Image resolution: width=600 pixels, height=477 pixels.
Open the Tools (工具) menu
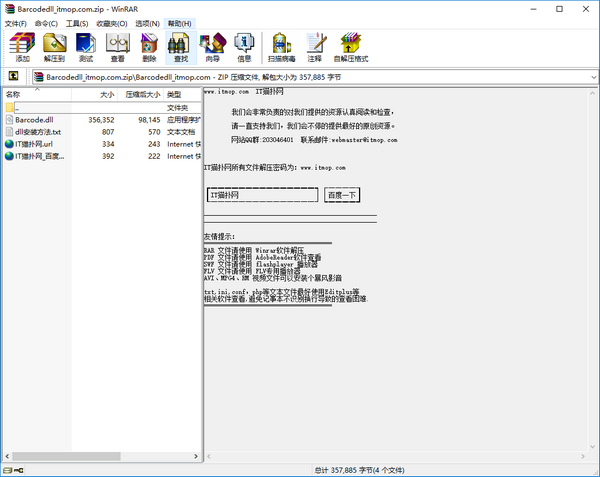coord(77,24)
